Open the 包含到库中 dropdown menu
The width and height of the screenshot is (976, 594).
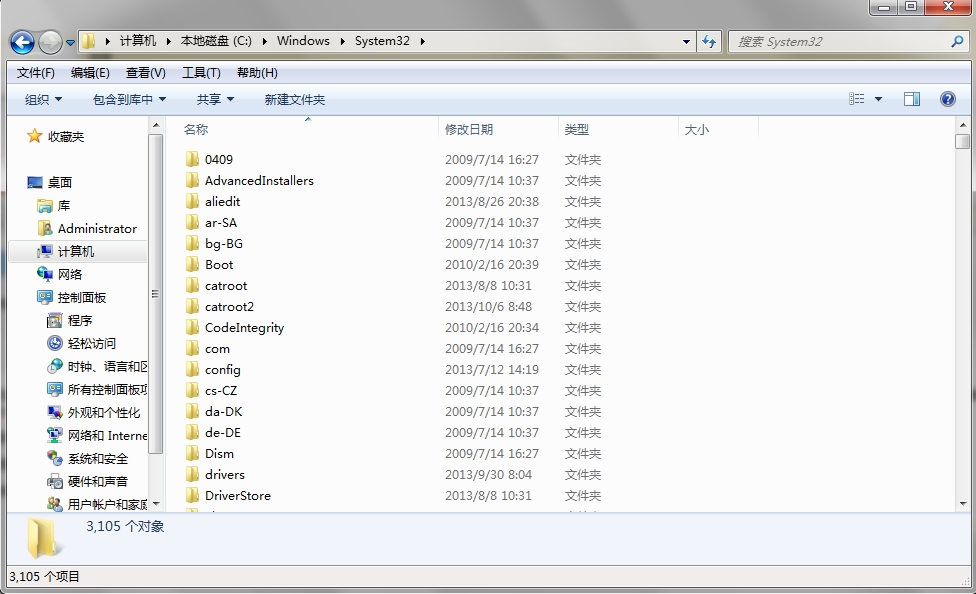(129, 99)
